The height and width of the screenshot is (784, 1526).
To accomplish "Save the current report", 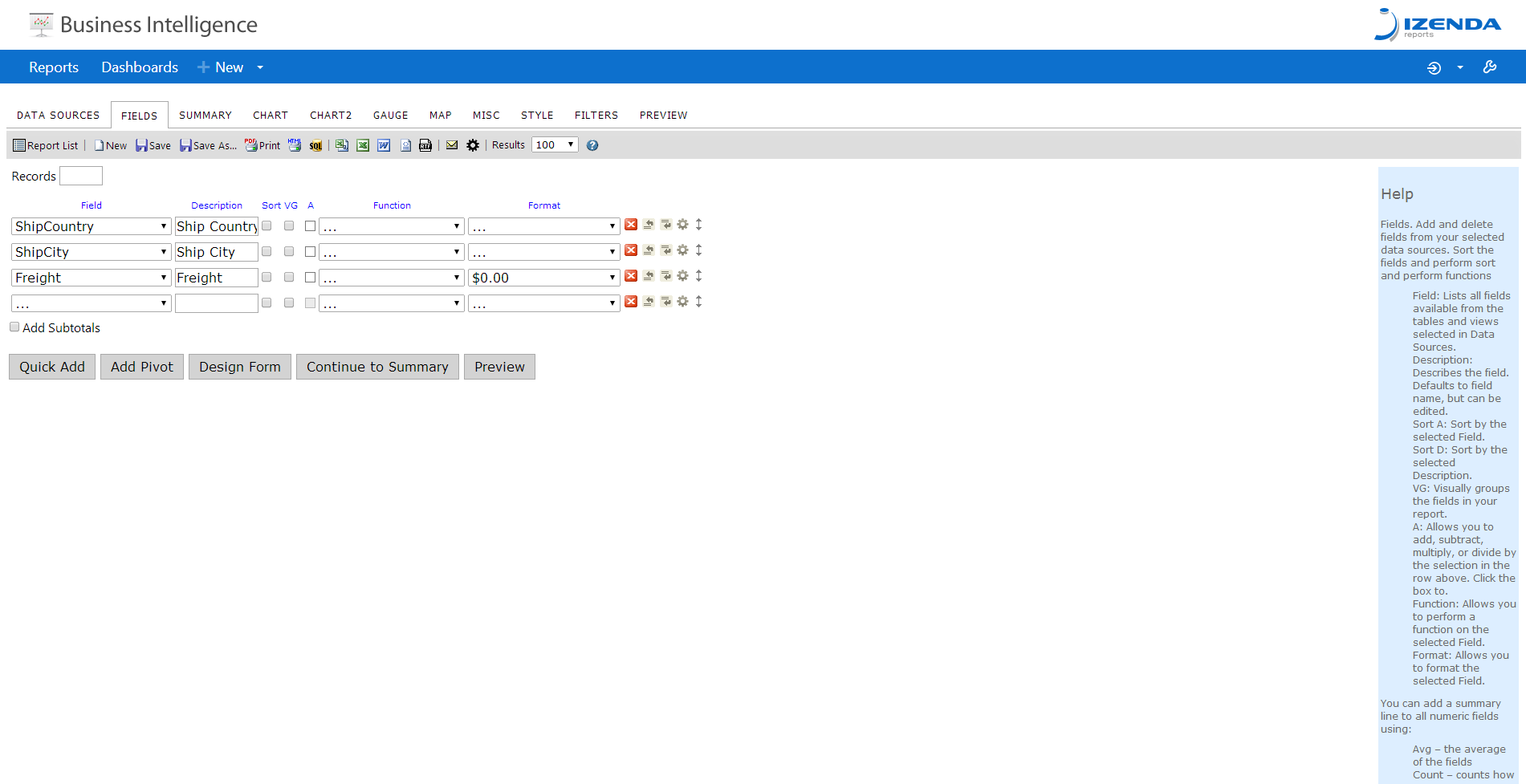I will [153, 145].
